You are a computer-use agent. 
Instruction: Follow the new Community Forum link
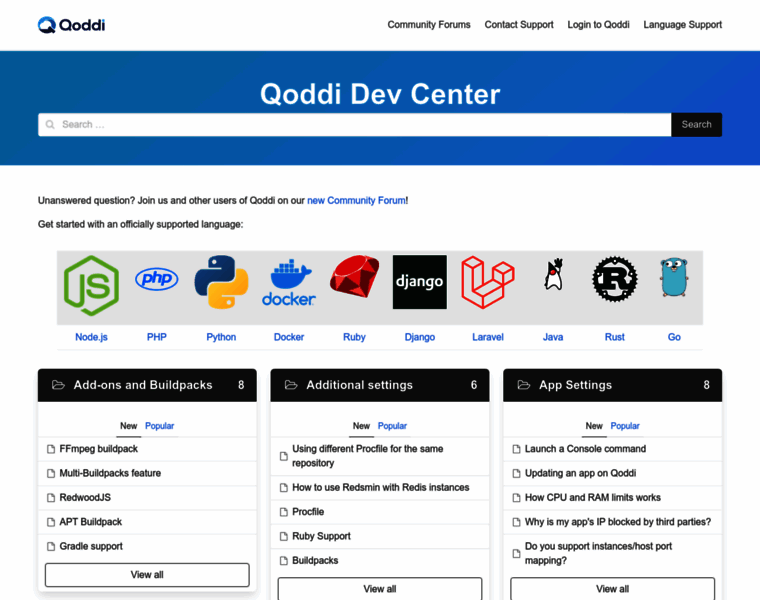pyautogui.click(x=356, y=201)
